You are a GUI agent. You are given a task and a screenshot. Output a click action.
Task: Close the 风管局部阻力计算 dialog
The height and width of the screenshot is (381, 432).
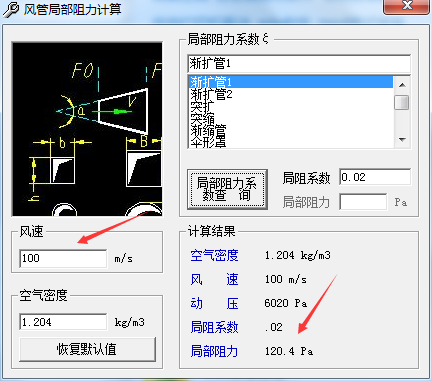[406, 6]
